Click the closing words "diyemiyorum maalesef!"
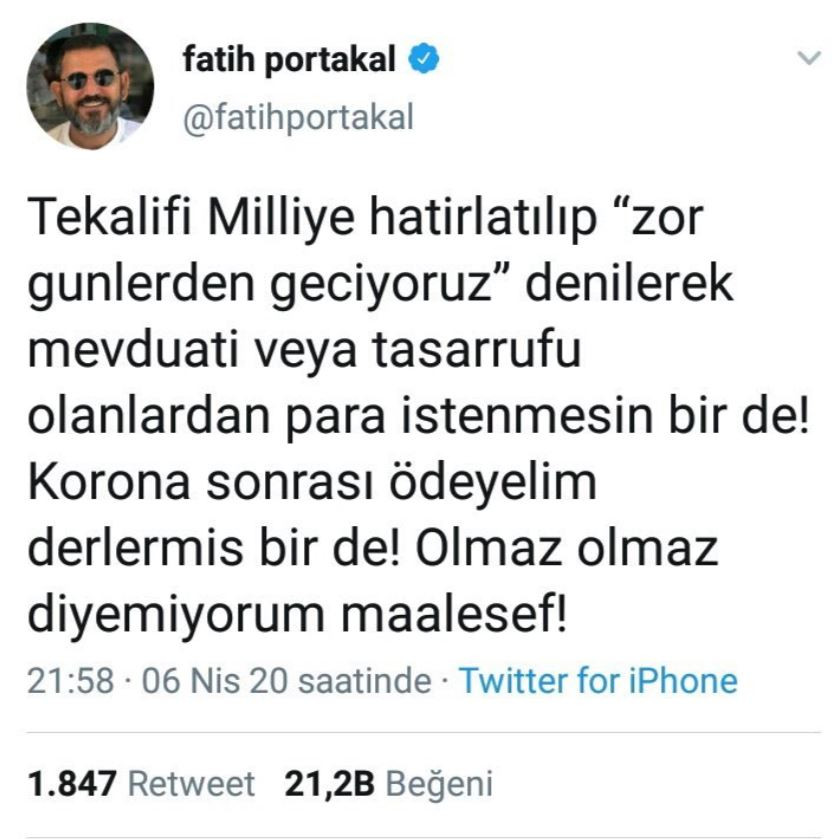 [x=297, y=615]
